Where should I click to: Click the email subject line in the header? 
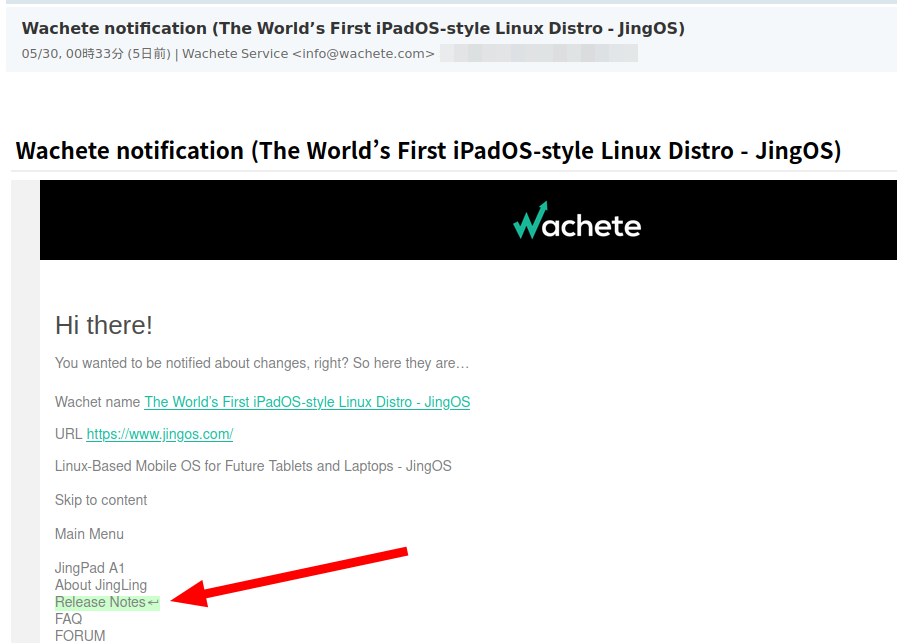point(353,29)
